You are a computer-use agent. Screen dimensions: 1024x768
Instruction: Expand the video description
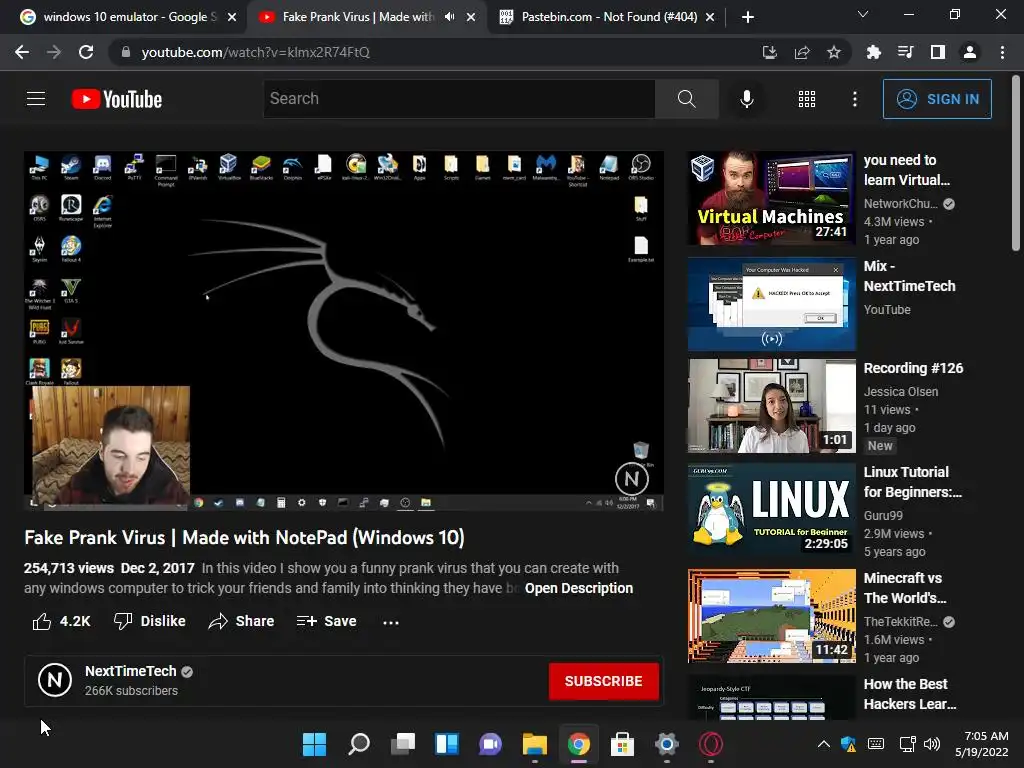click(x=579, y=588)
